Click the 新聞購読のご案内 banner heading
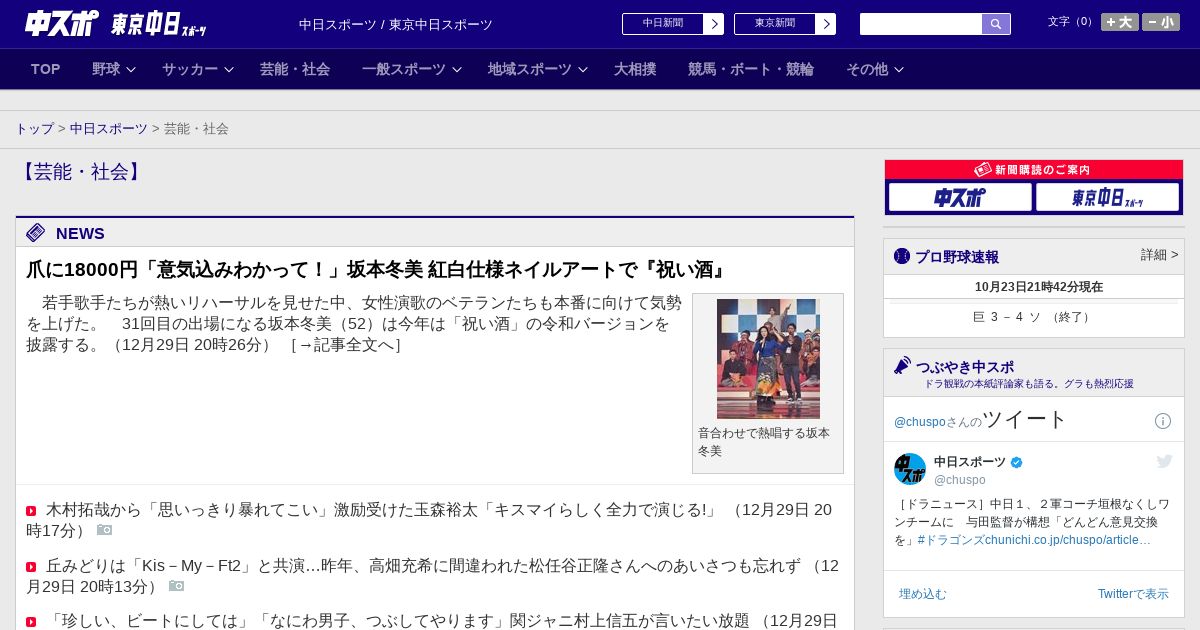Viewport: 1200px width, 630px height. [x=1034, y=170]
